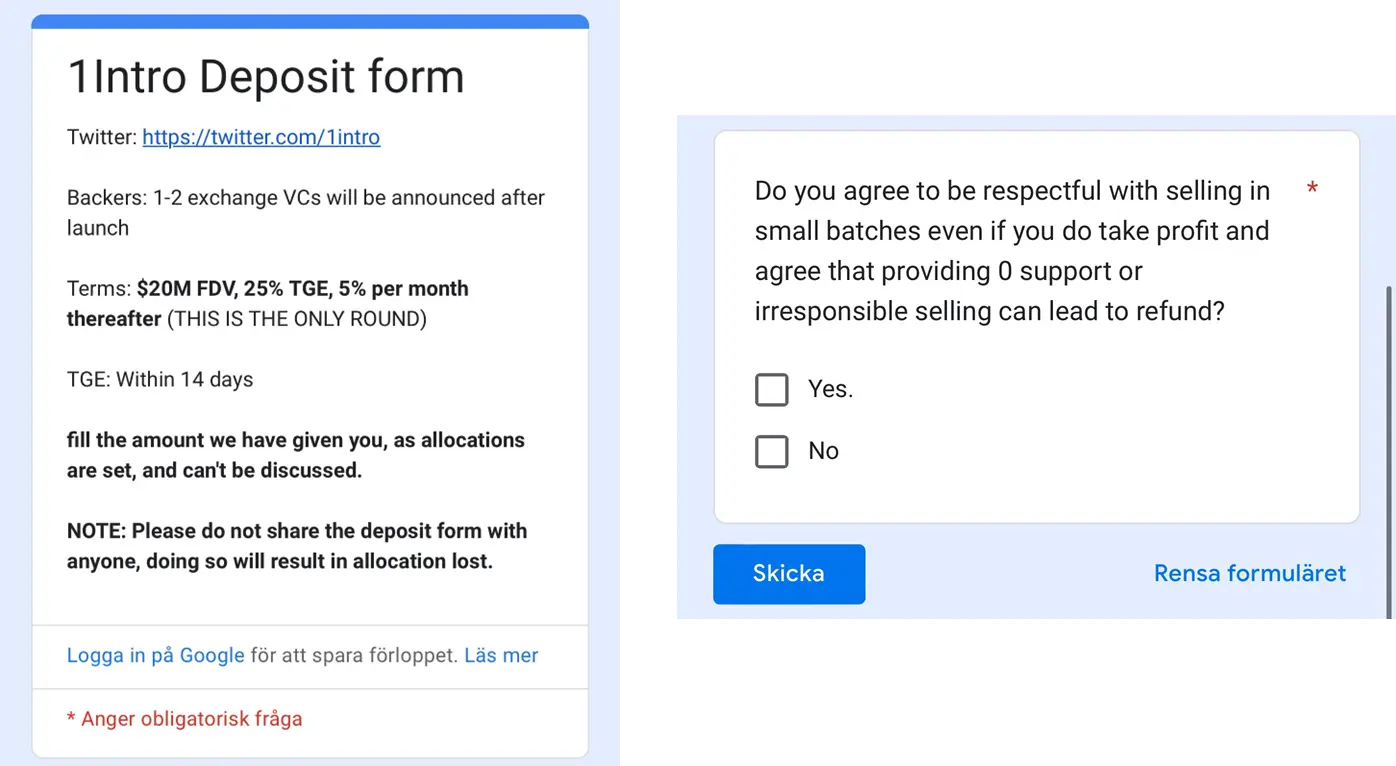Select the "Yes." option label text
The width and height of the screenshot is (1396, 766).
tap(830, 390)
